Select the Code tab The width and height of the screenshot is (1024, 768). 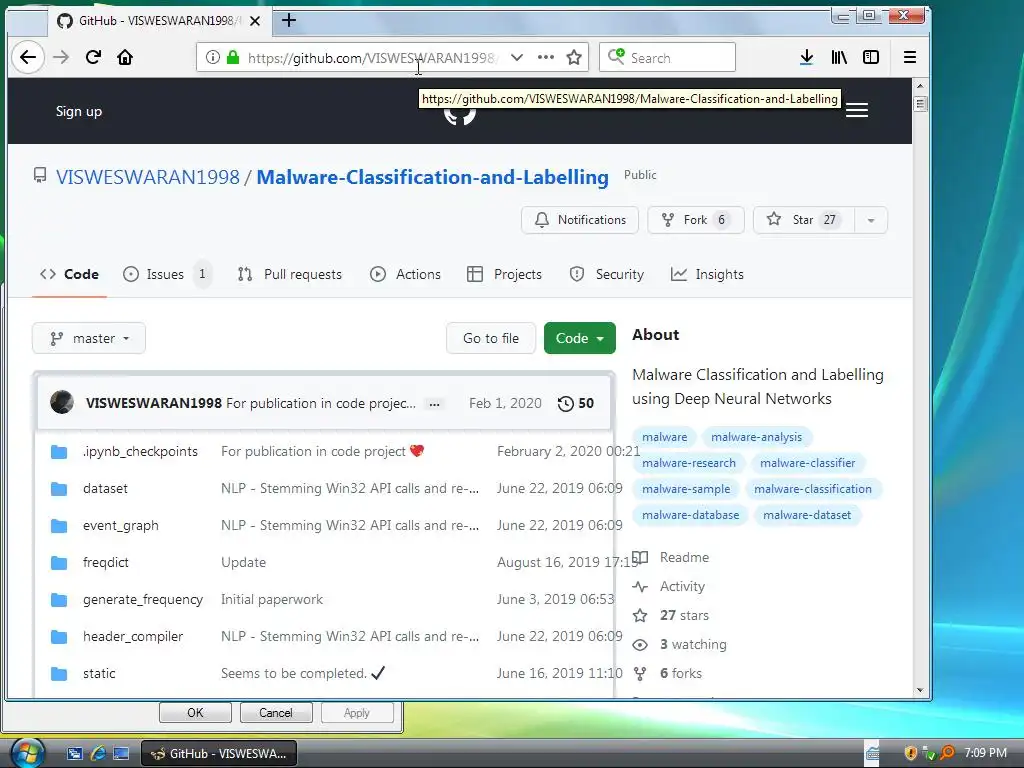coord(69,274)
